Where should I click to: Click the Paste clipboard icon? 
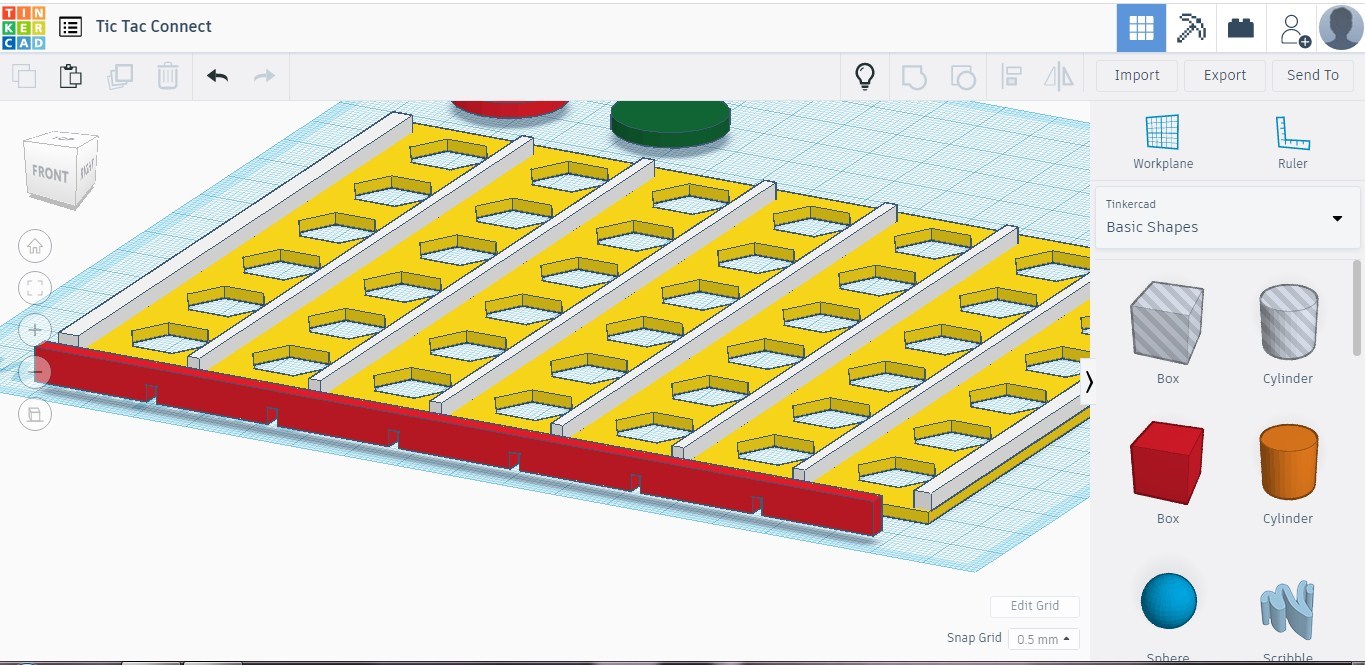coord(70,76)
